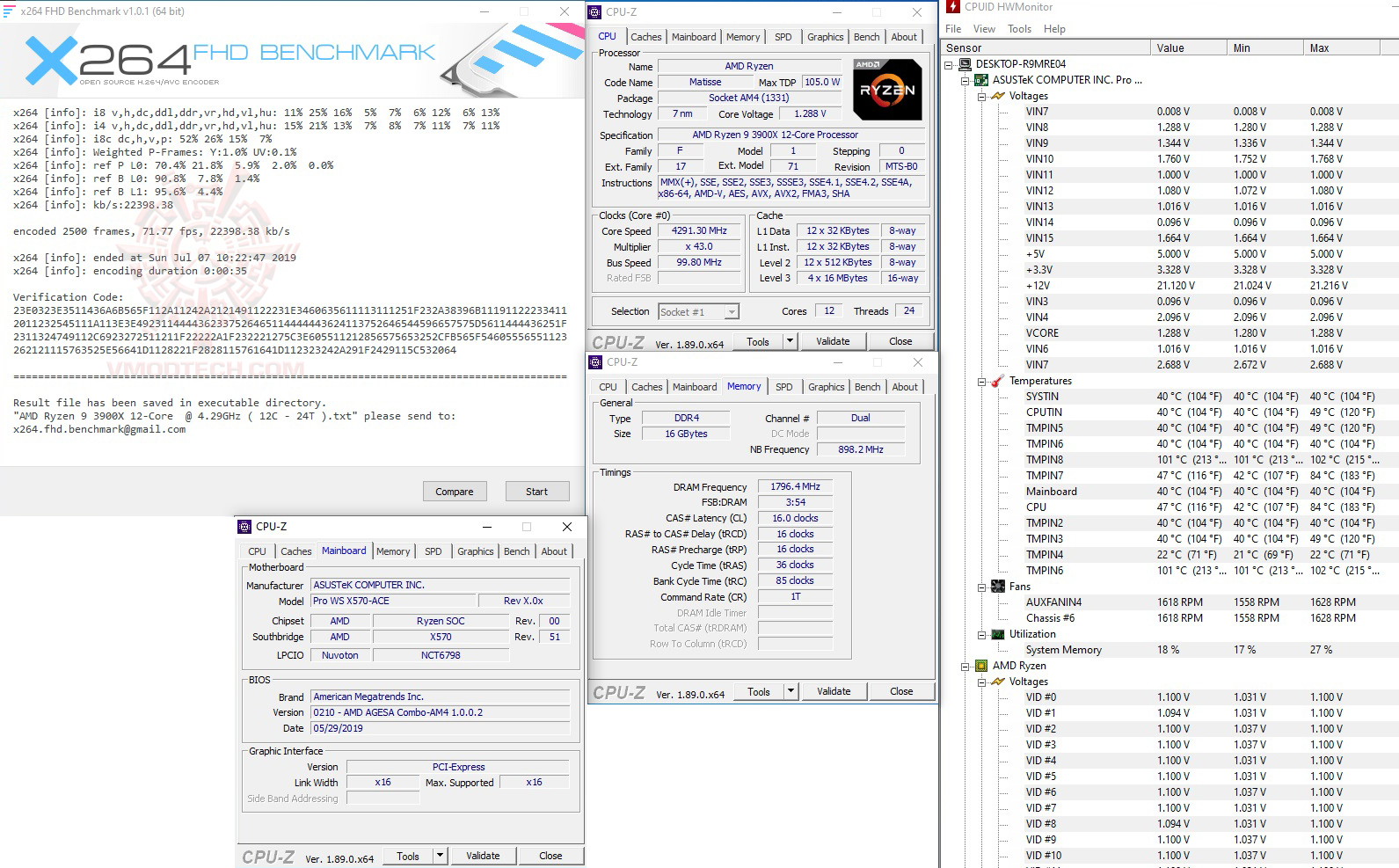Click the Core Speed value 4291.30 MHz

click(699, 231)
